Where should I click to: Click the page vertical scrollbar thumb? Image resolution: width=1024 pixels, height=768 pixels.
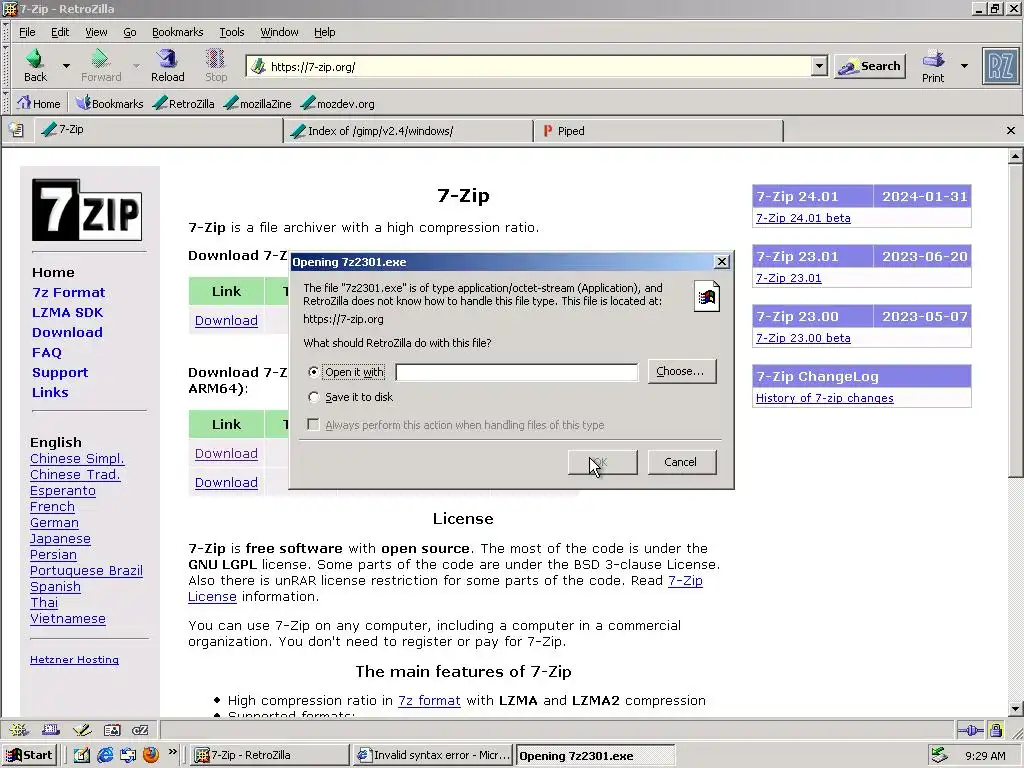(x=1015, y=320)
